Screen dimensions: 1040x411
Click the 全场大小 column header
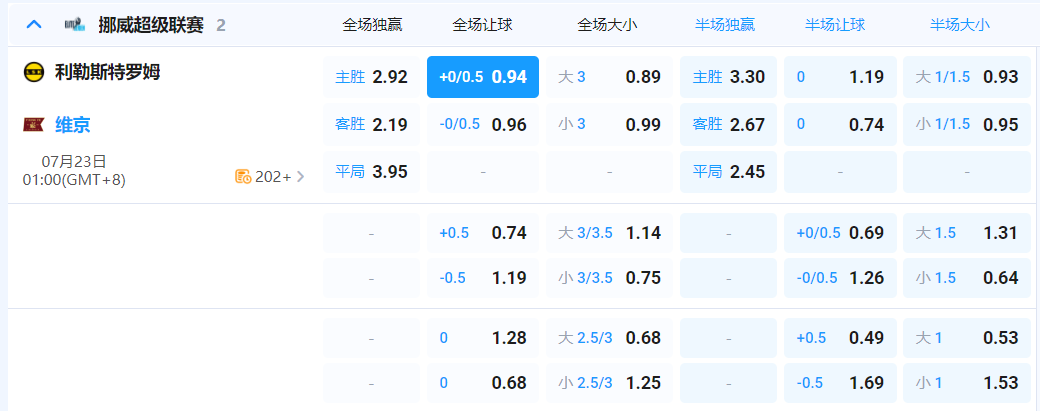point(607,25)
